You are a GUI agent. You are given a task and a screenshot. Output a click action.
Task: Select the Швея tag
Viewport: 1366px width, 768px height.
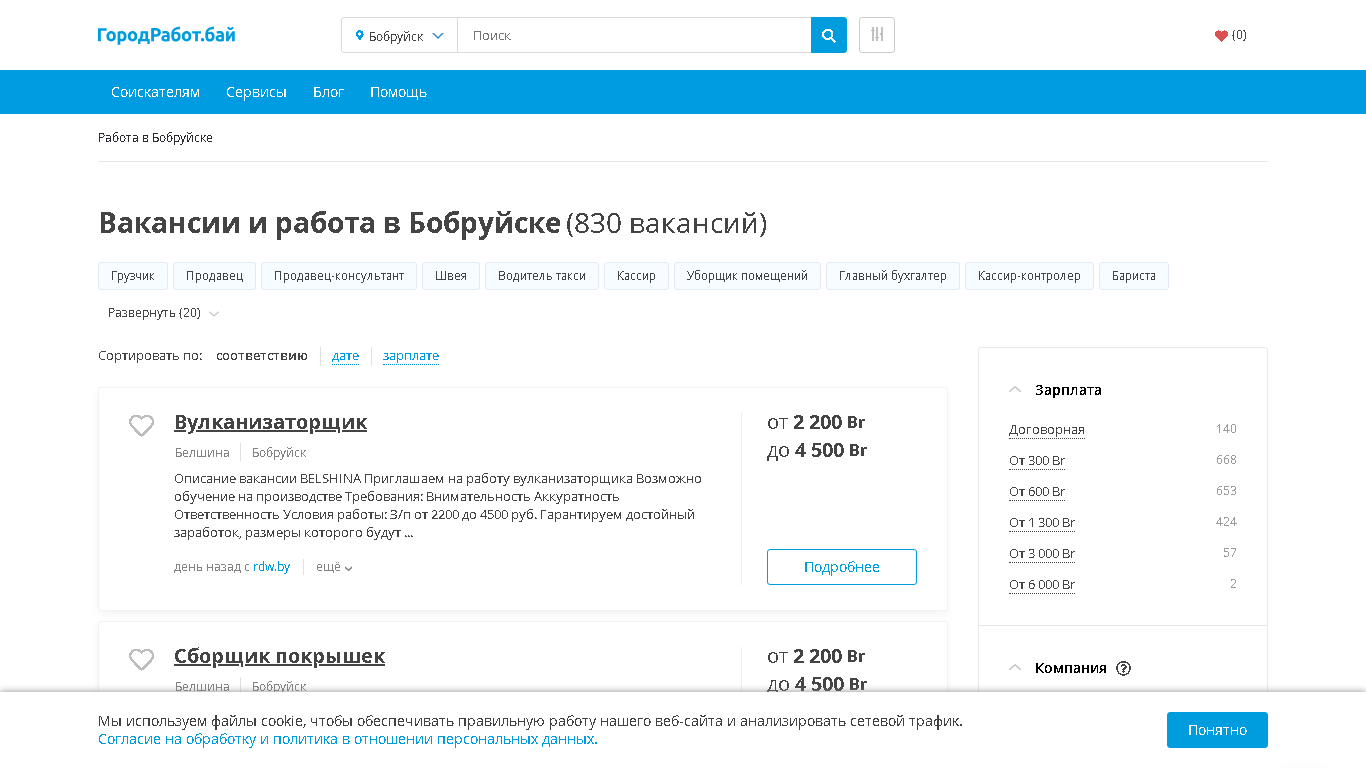click(451, 276)
